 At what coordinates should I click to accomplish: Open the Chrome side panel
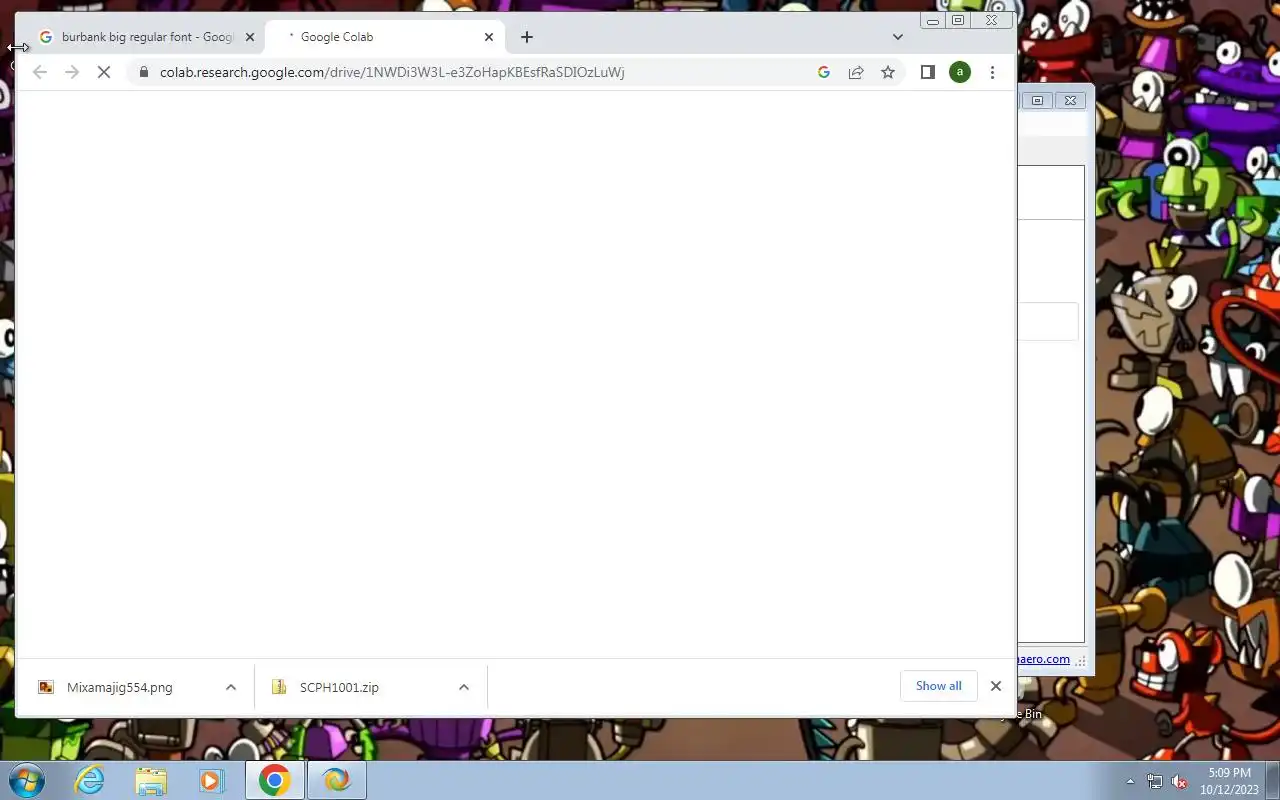928,72
